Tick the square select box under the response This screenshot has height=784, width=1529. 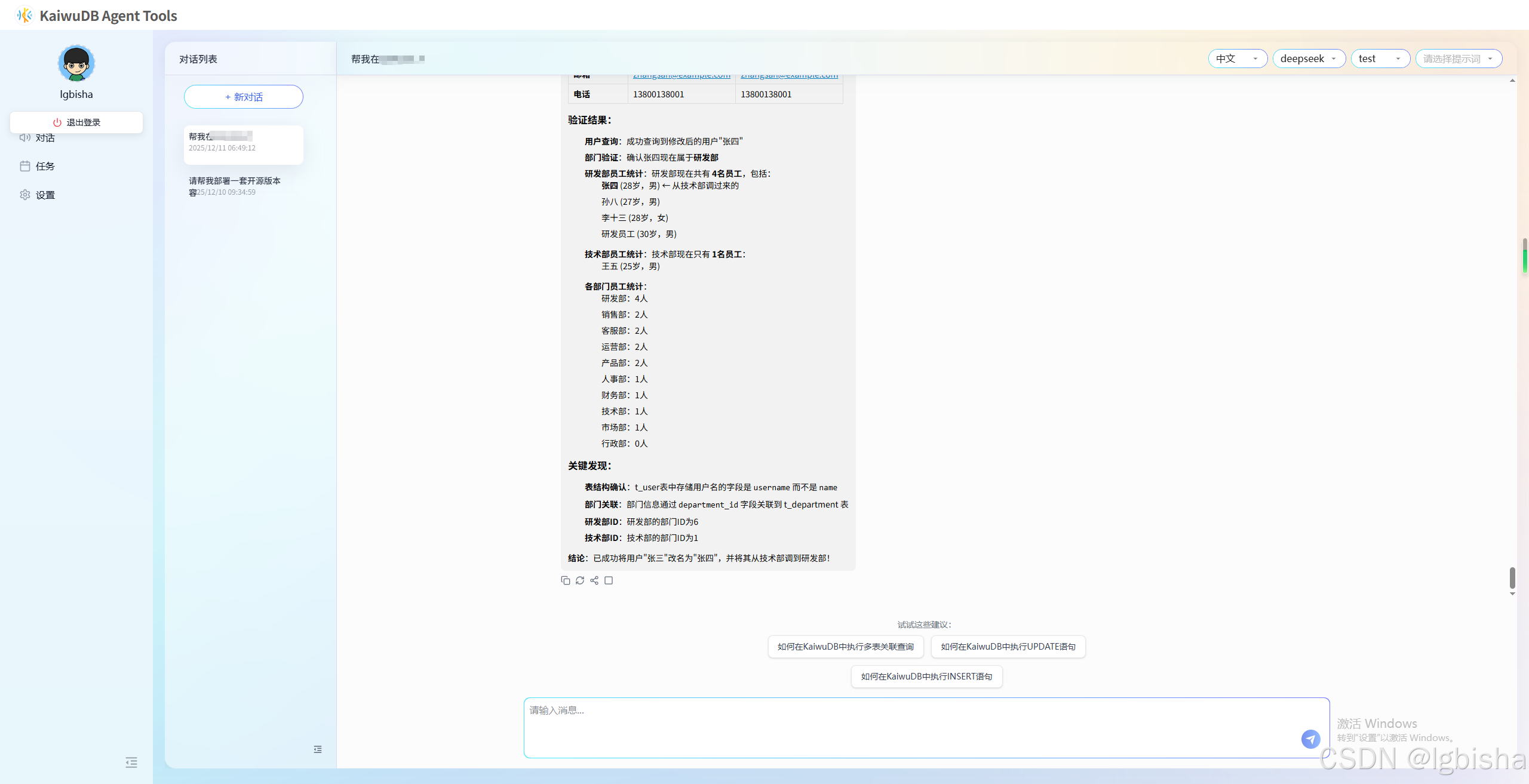pos(609,580)
